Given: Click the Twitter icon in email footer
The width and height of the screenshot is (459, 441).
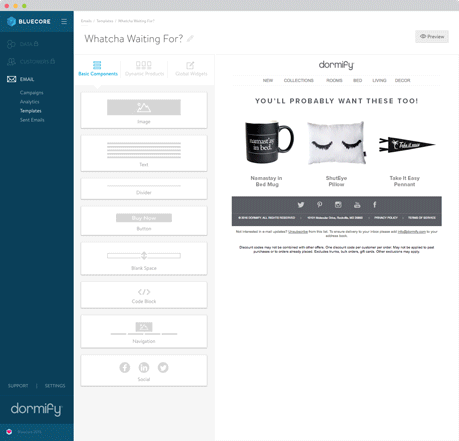Looking at the screenshot, I should point(301,205).
